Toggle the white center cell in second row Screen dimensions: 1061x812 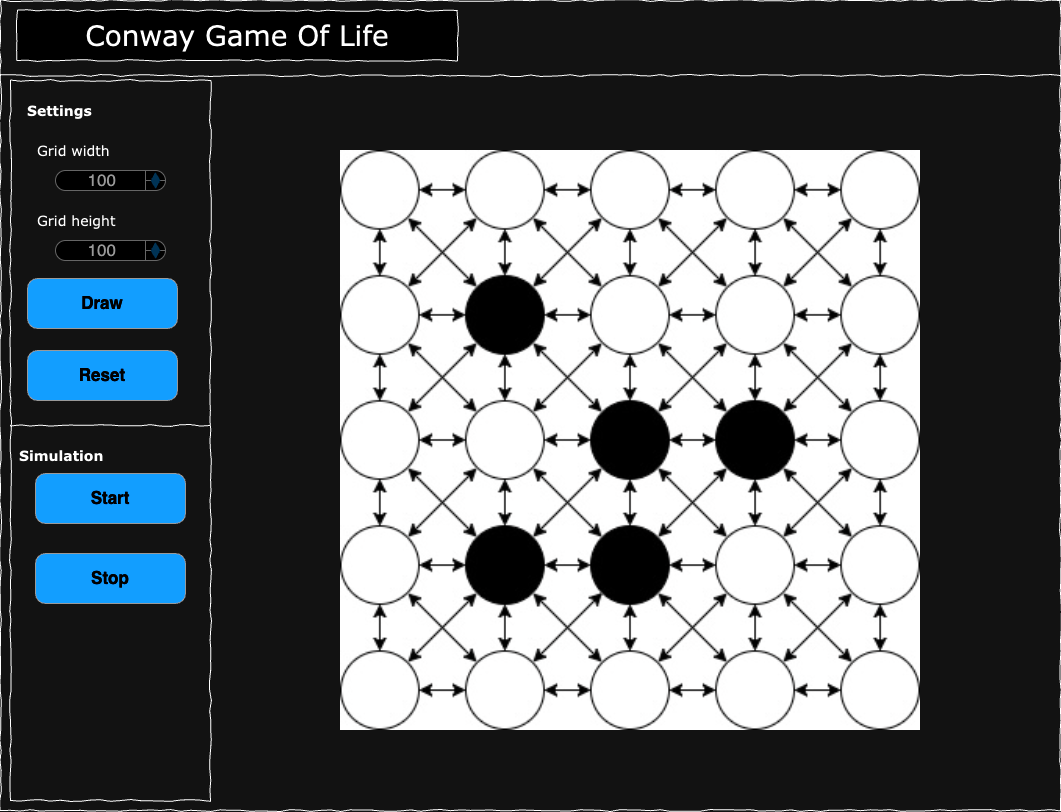pyautogui.click(x=630, y=315)
